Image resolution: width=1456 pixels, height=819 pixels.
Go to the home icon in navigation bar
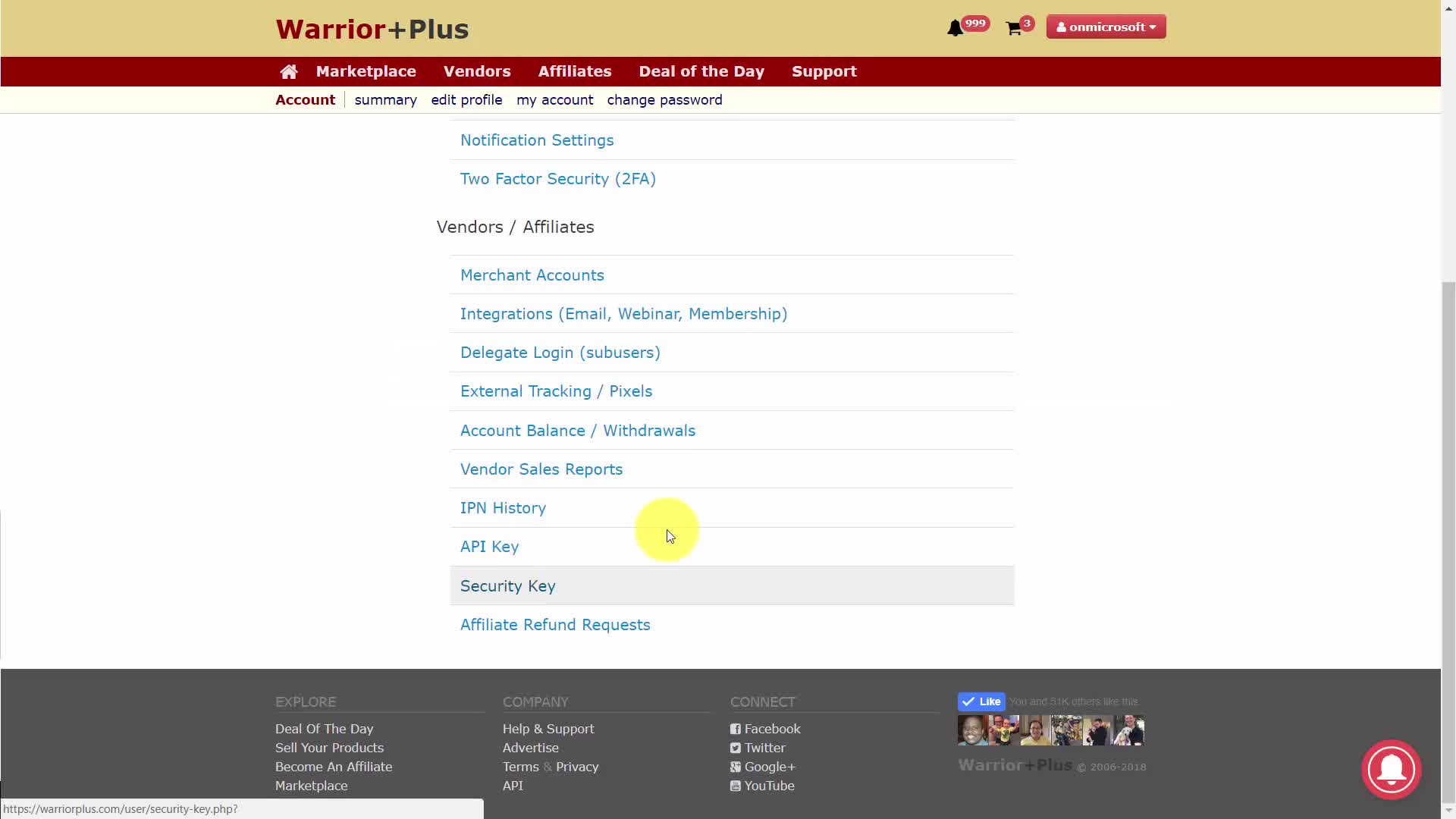288,71
